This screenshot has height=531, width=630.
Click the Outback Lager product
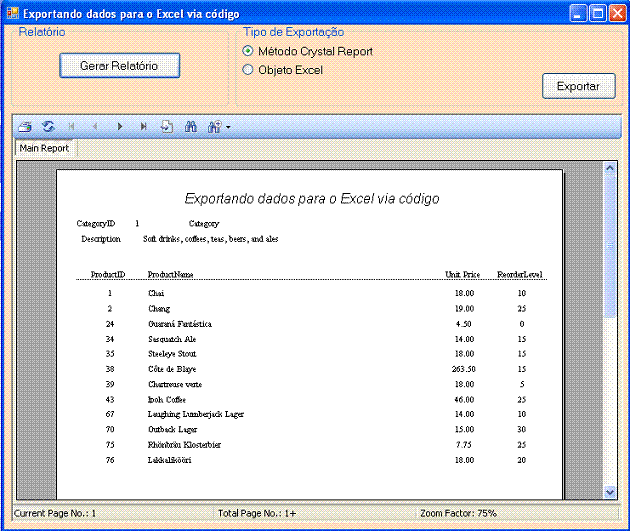pyautogui.click(x=172, y=429)
